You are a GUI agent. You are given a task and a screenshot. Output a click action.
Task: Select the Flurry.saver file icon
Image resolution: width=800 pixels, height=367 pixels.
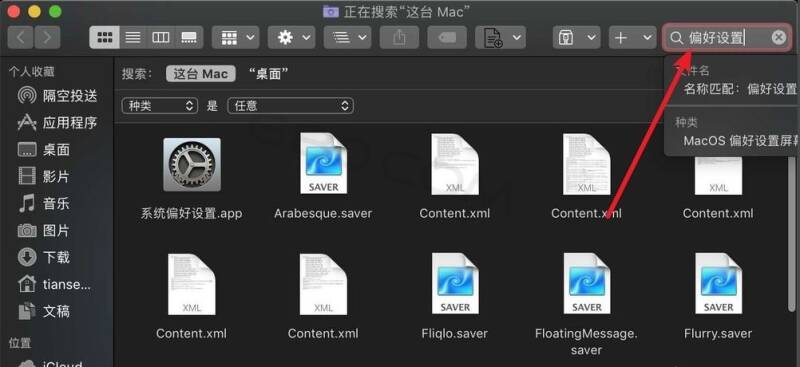(718, 284)
